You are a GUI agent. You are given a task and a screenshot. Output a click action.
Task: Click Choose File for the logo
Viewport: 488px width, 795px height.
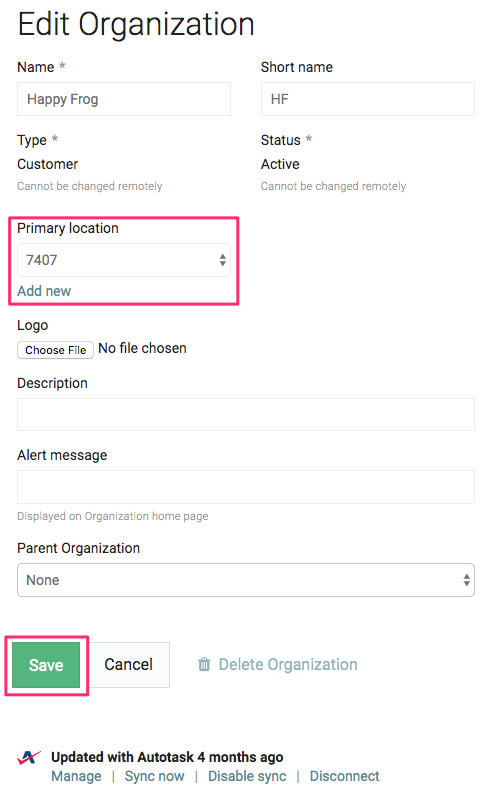point(55,350)
